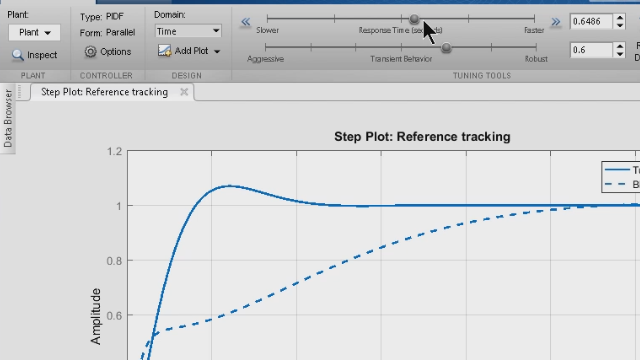Open the Plant selection dropdown

click(x=34, y=32)
